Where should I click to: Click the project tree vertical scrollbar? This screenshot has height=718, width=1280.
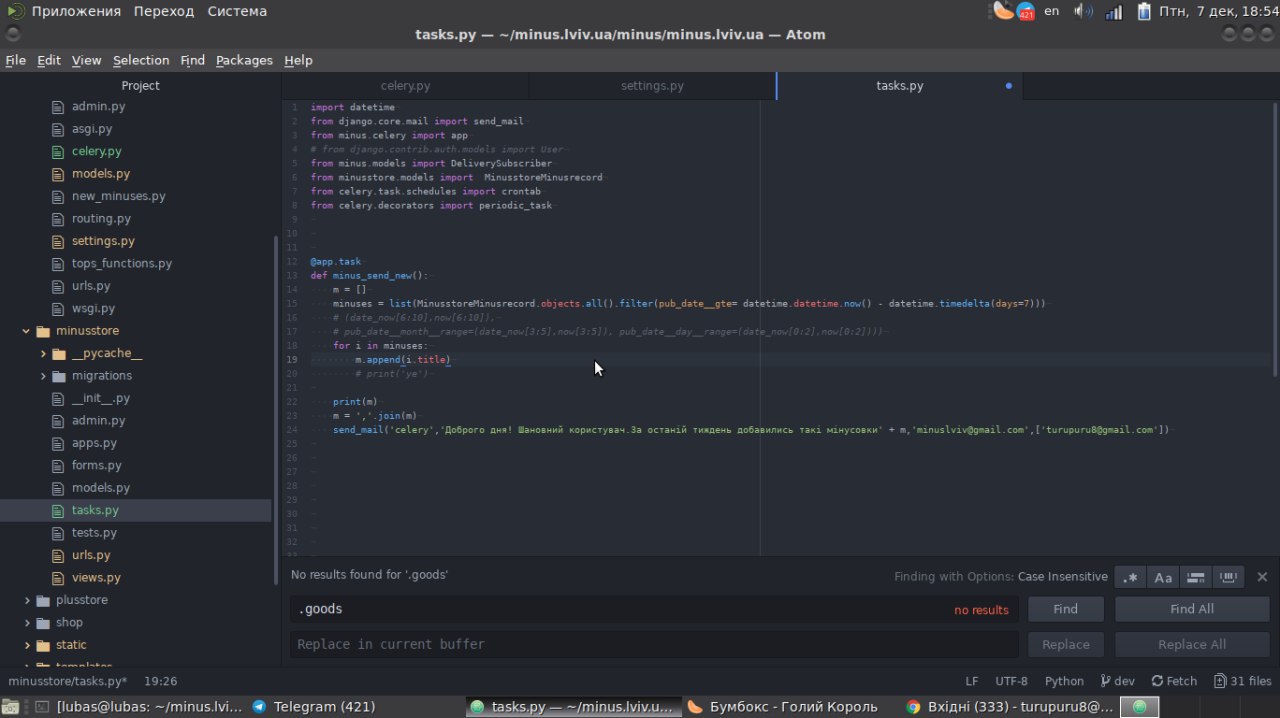(276, 410)
